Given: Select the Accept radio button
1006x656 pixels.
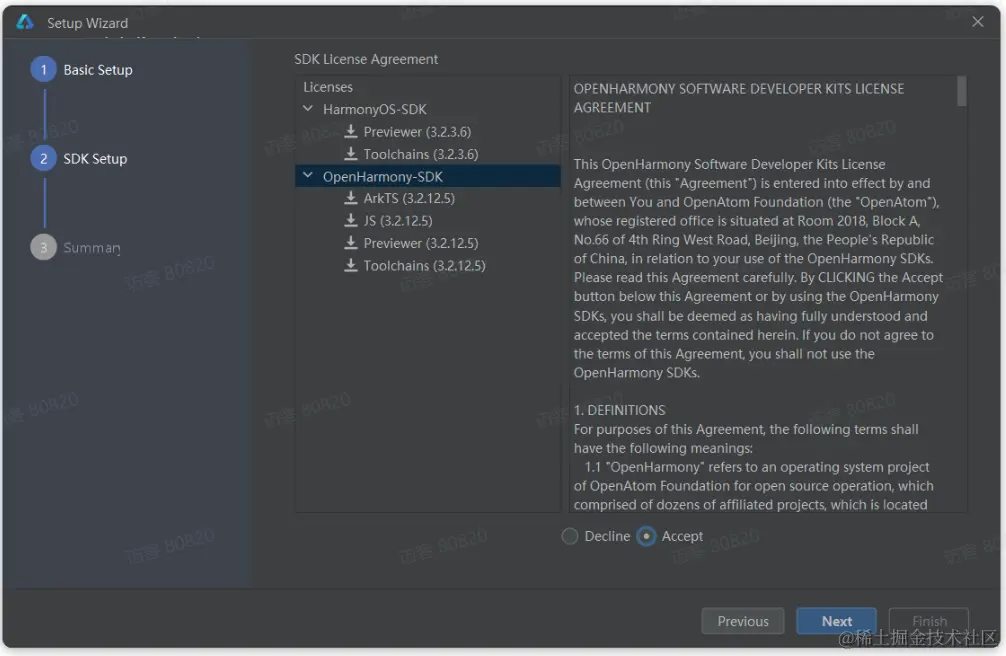Looking at the screenshot, I should pos(646,536).
